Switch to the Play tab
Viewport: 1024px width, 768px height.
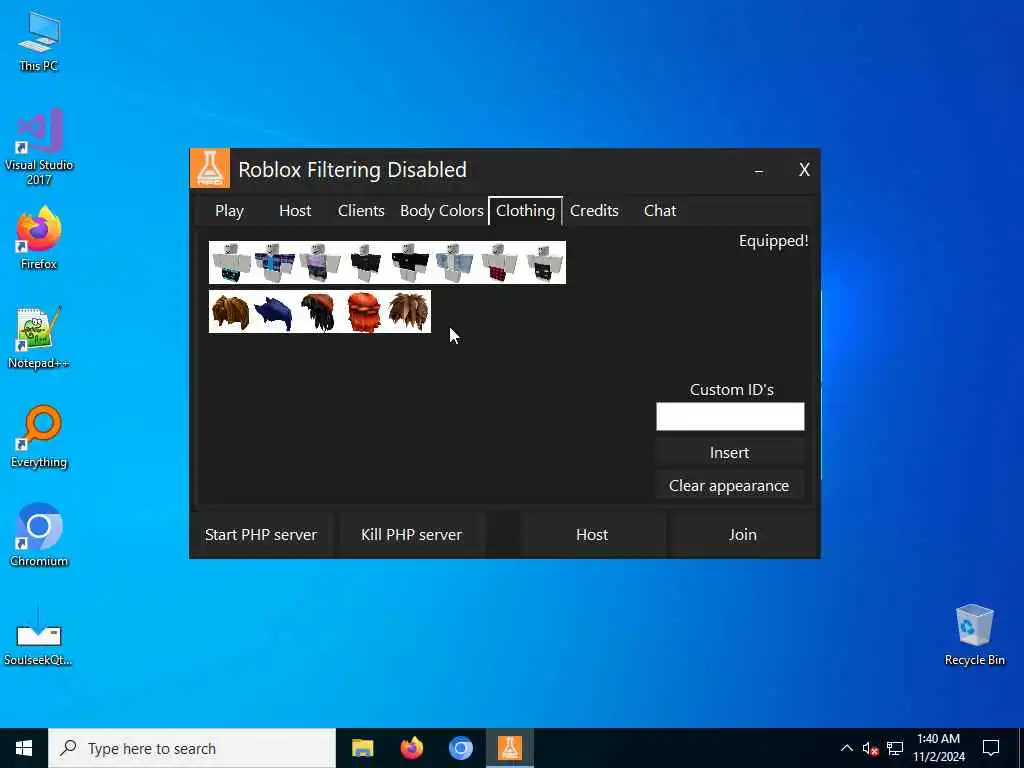pyautogui.click(x=229, y=211)
